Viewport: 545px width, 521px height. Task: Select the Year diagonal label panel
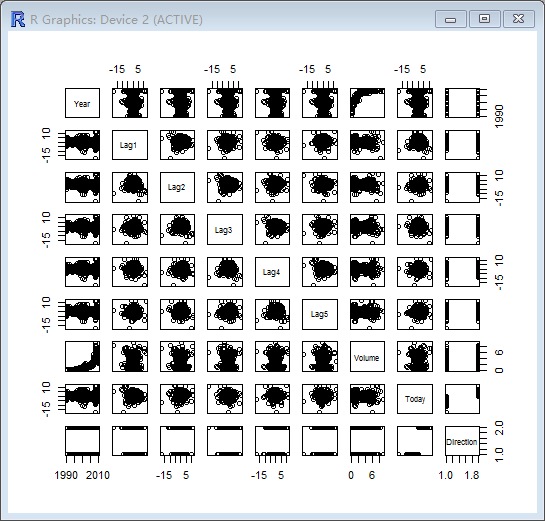tap(82, 103)
